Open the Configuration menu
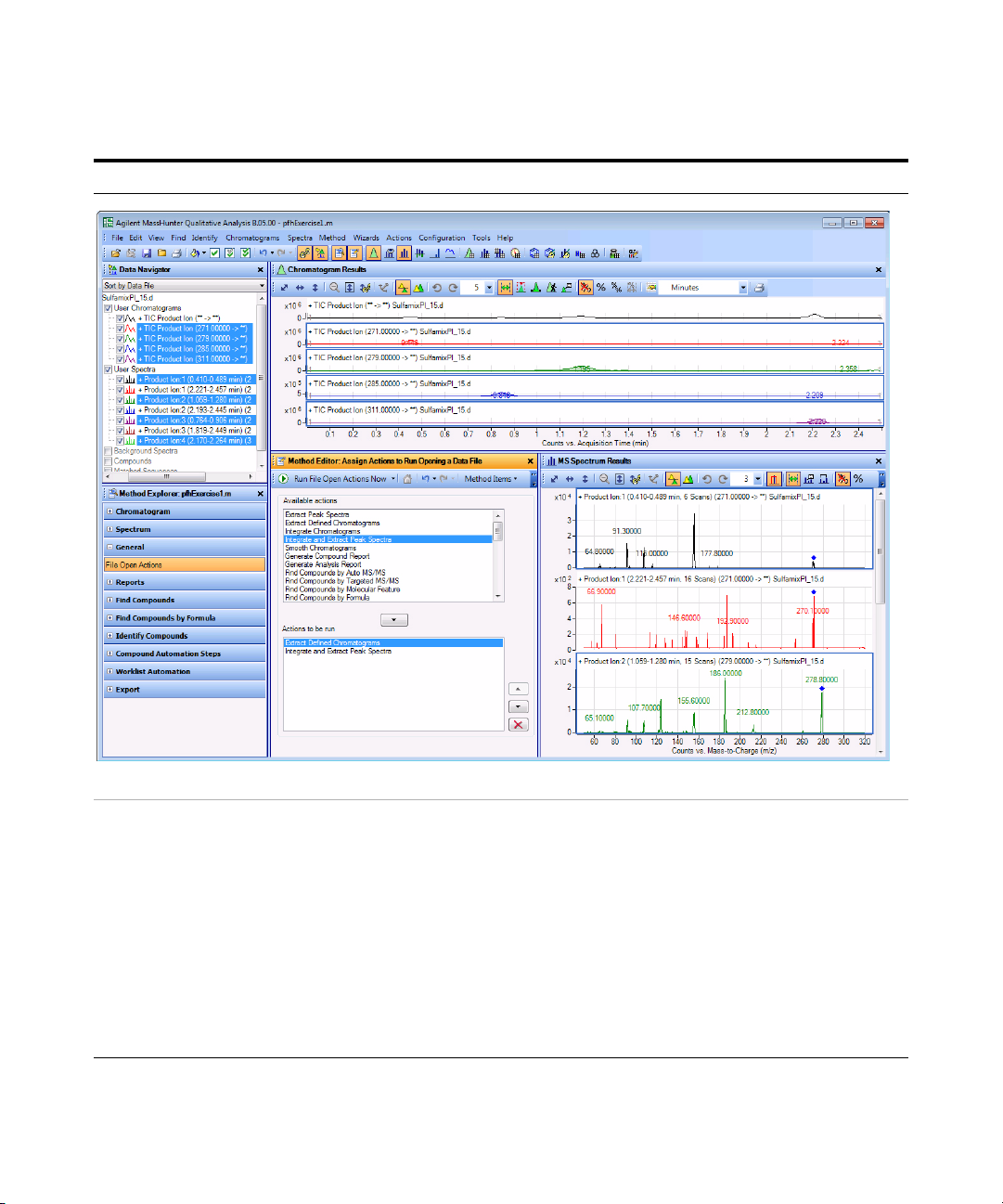The image size is (1003, 1204). pyautogui.click(x=442, y=238)
